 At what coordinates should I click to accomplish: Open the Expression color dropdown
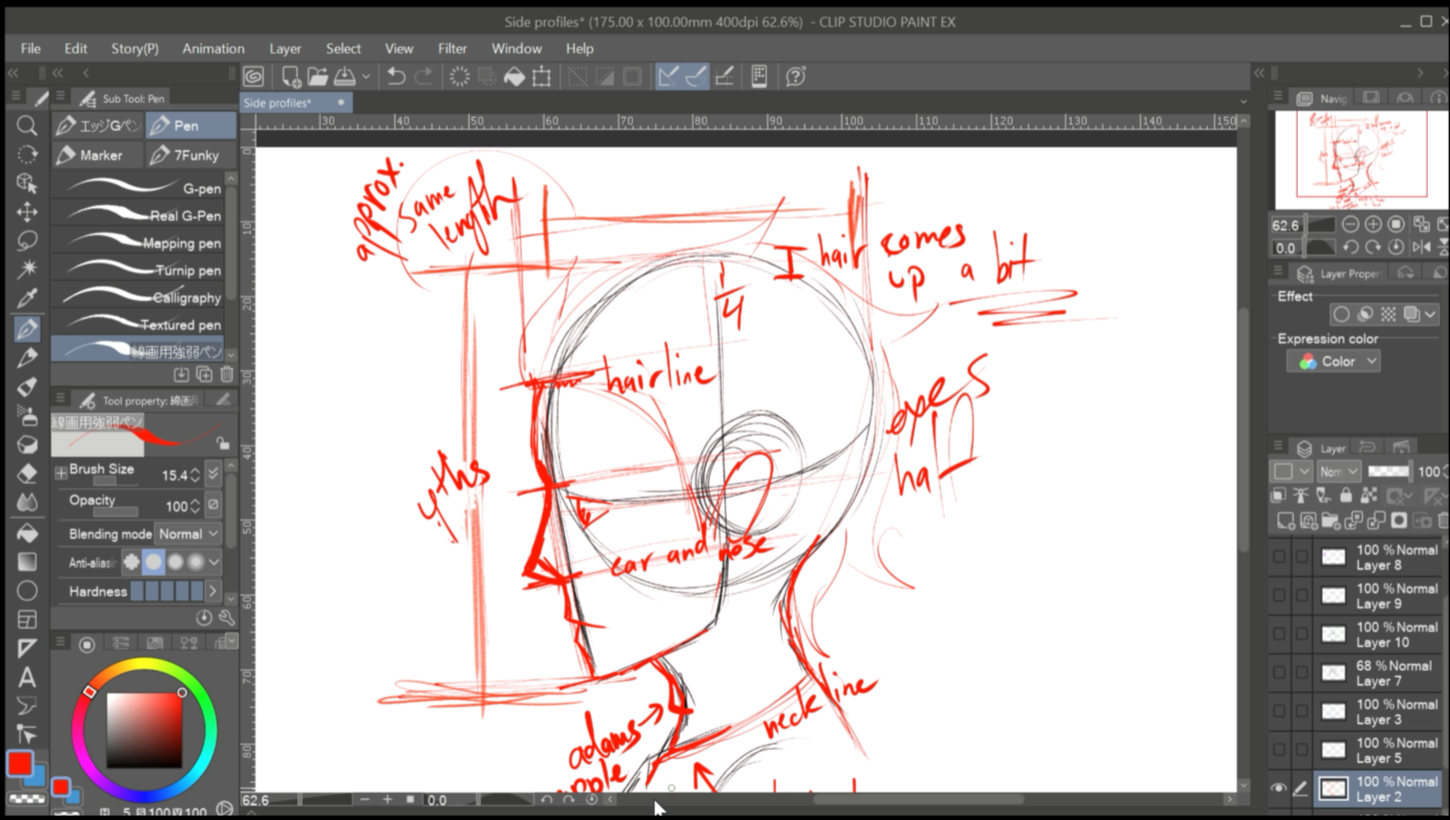click(x=1333, y=361)
